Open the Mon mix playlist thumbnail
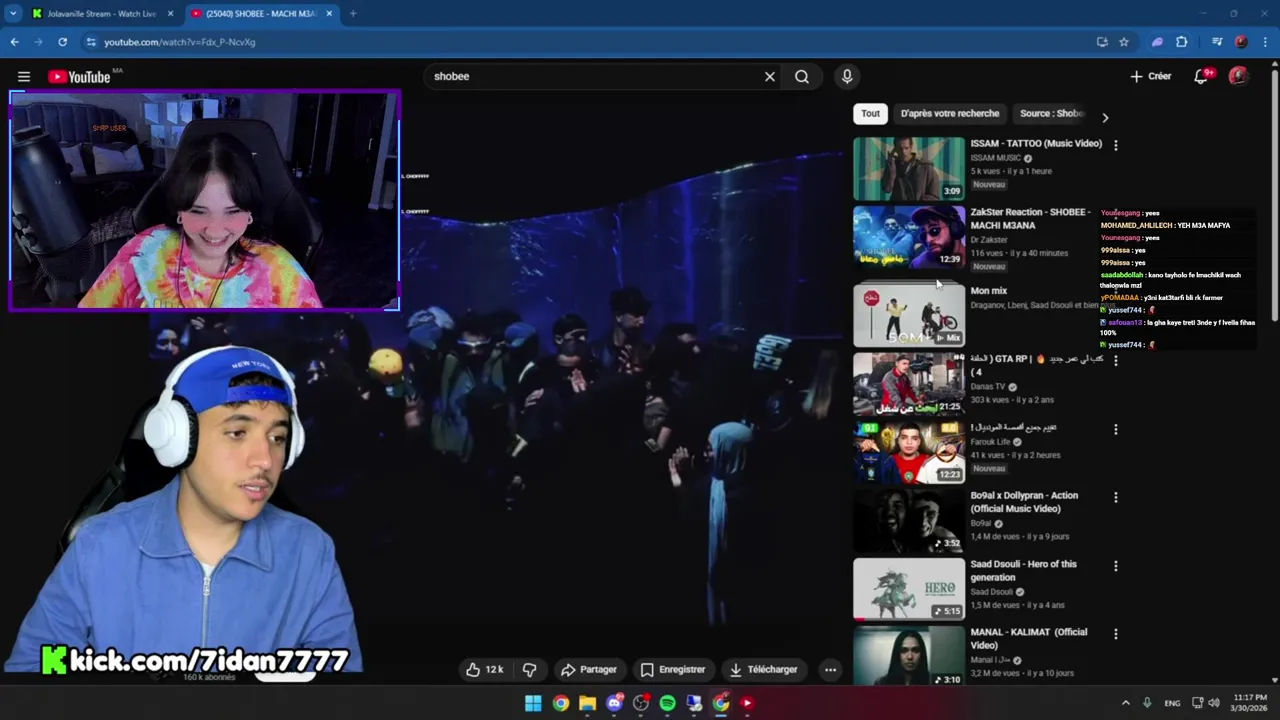This screenshot has width=1280, height=720. pos(908,315)
